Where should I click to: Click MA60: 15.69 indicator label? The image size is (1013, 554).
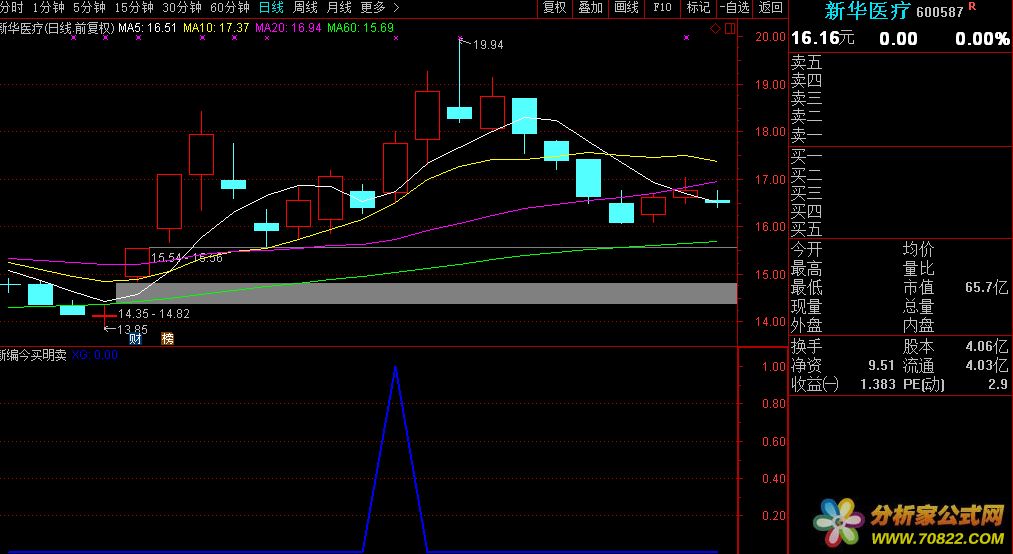[x=360, y=28]
